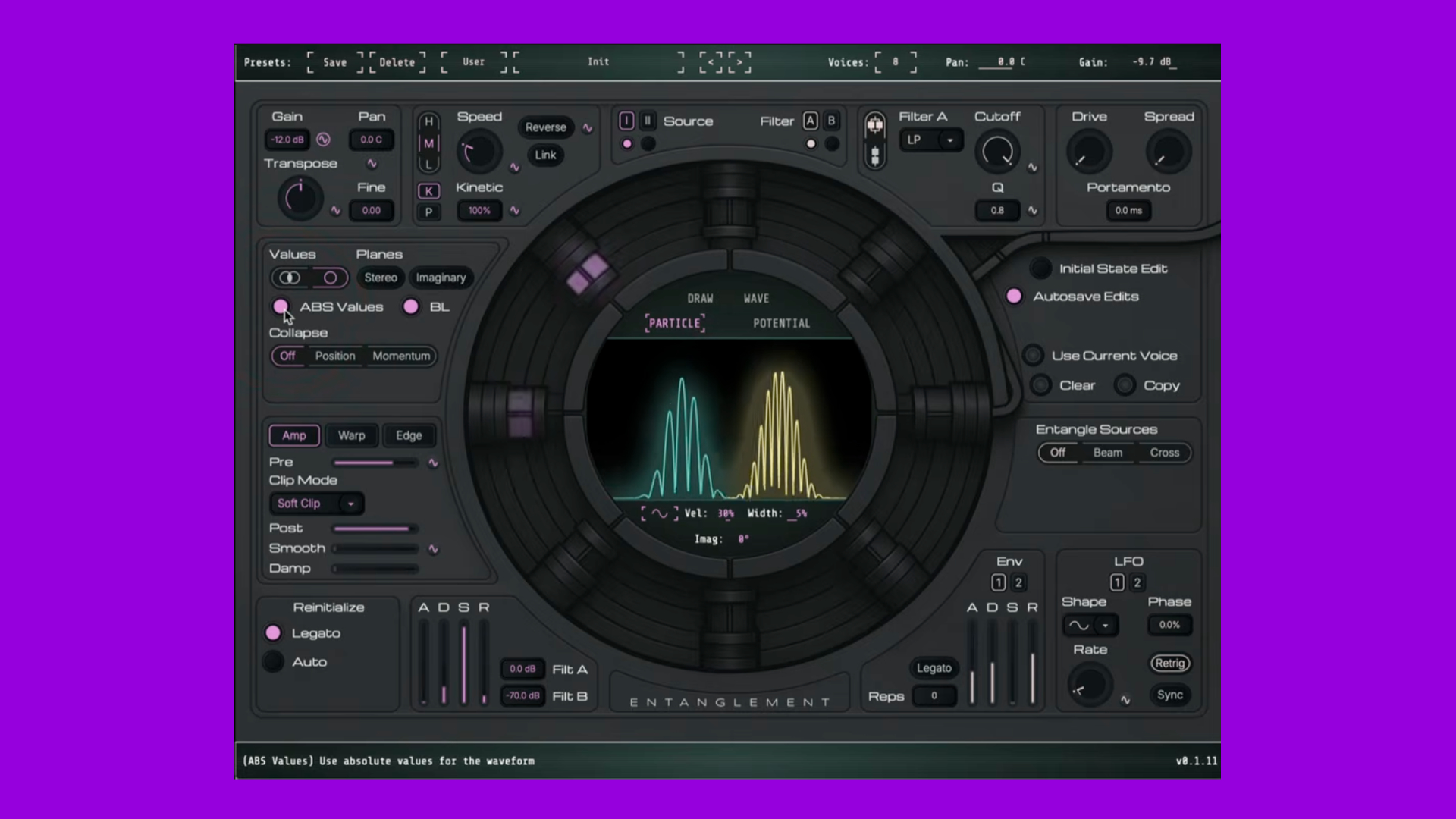This screenshot has height=819, width=1456.
Task: Click the sine waveform icon beside Vel
Action: point(659,513)
